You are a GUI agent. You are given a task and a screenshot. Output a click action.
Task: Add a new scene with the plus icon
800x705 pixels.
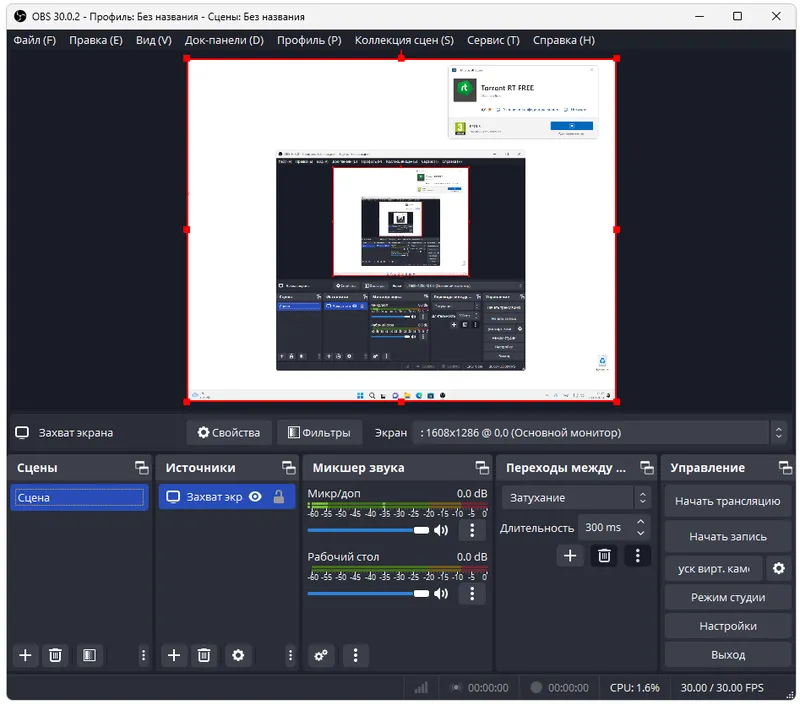pyautogui.click(x=25, y=655)
